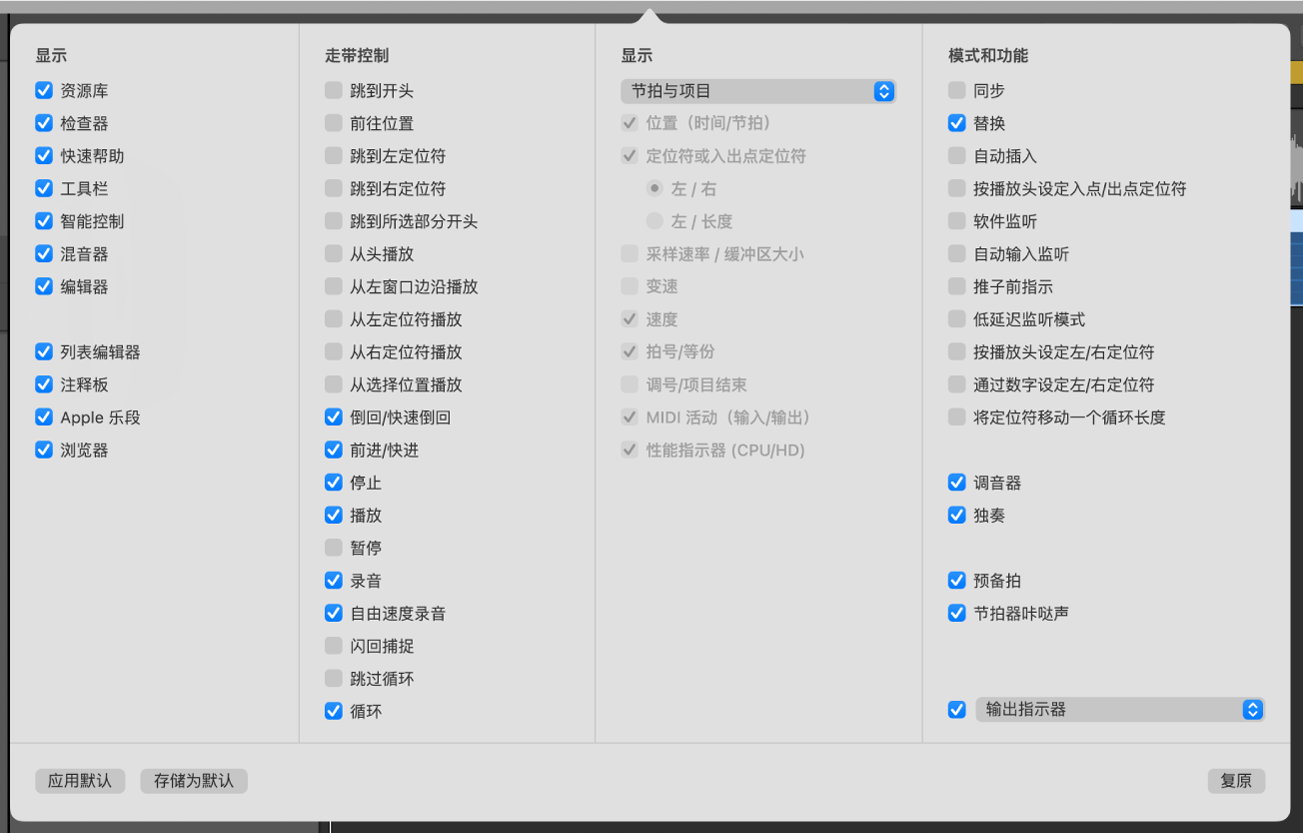Disable the 循环 checkbox
The image size is (1303, 833).
pos(333,711)
